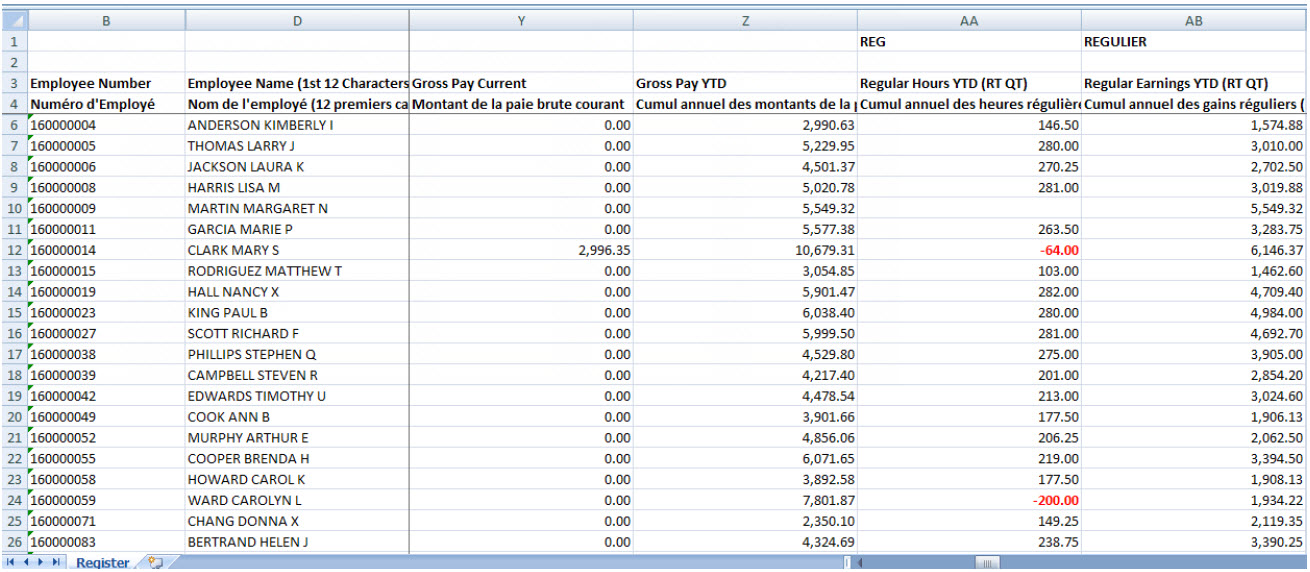Image resolution: width=1310 pixels, height=572 pixels.
Task: Click the horizontal scrollbar thumb
Action: pyautogui.click(x=986, y=563)
